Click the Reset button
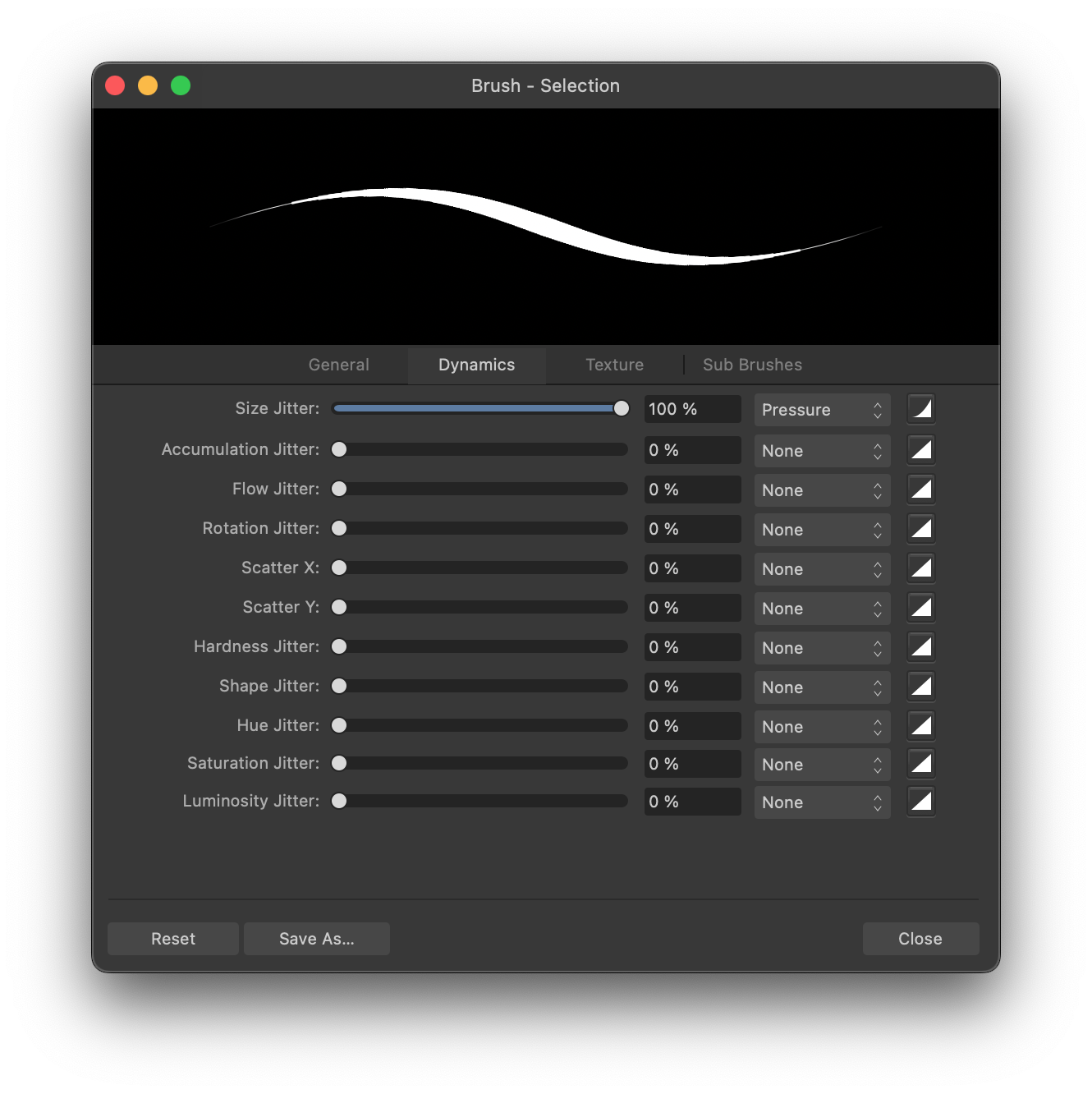 tap(173, 939)
